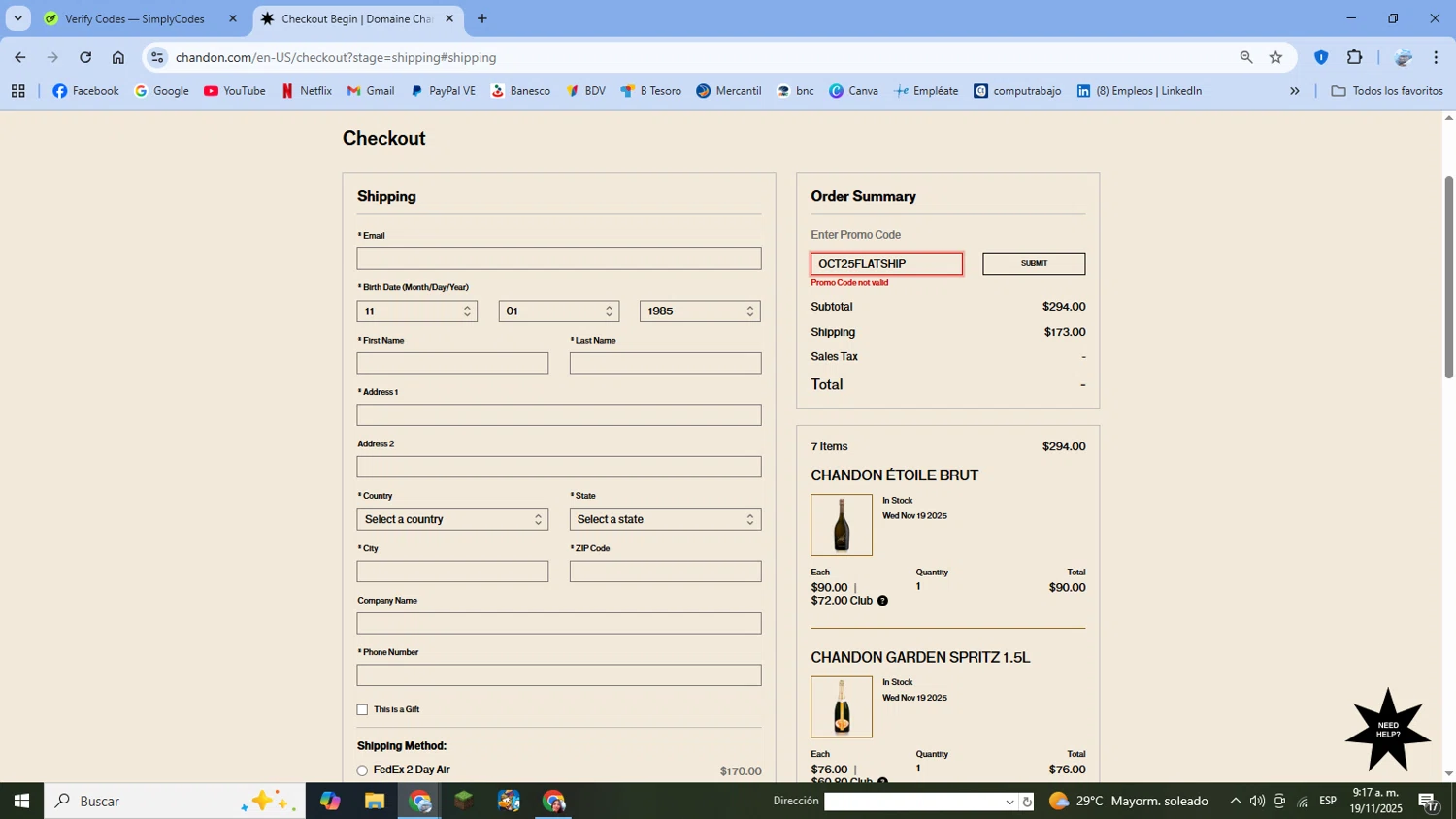Viewport: 1456px width, 819px height.
Task: Open the browser home page icon
Action: pyautogui.click(x=118, y=57)
